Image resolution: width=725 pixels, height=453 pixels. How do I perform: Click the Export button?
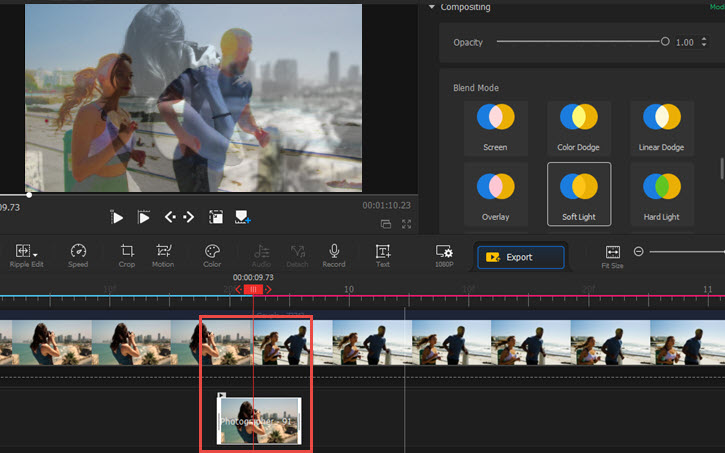coord(520,257)
